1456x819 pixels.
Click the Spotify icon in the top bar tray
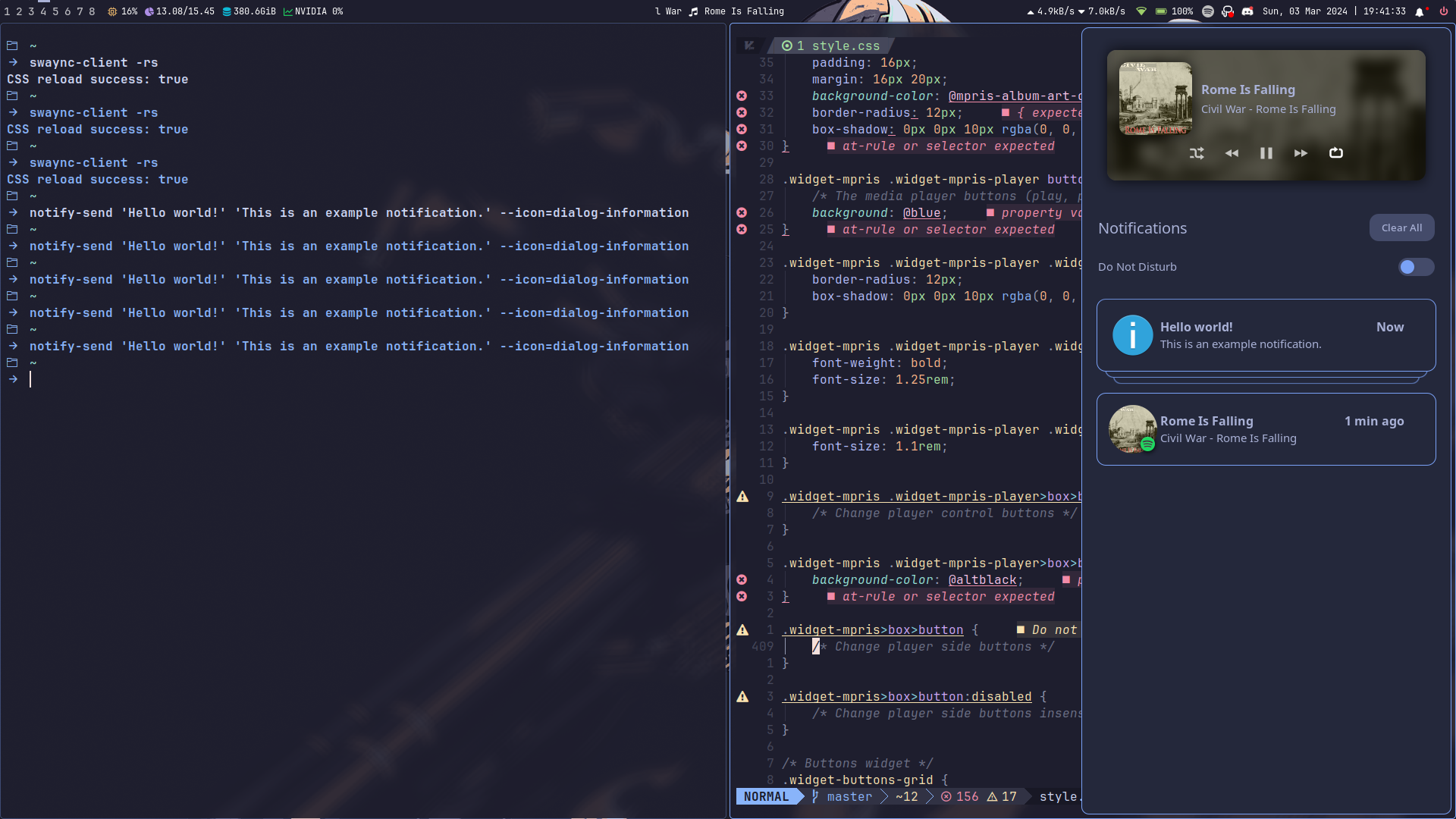(x=1208, y=11)
